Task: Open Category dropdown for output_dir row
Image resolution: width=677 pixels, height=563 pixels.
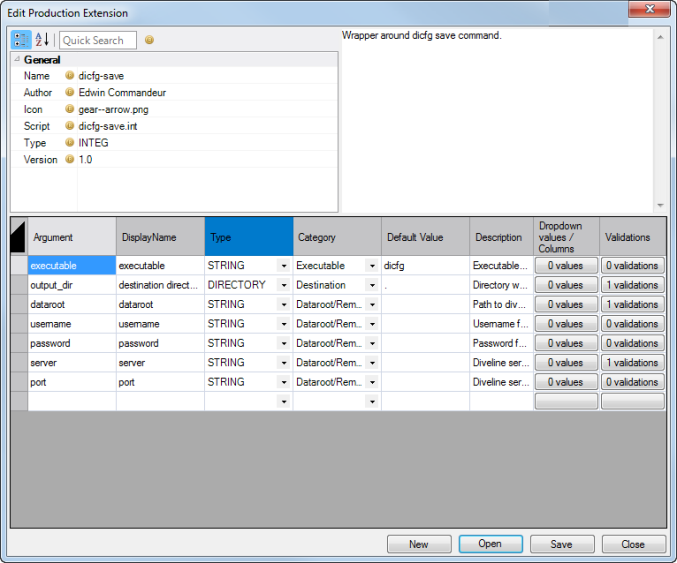Action: 372,285
